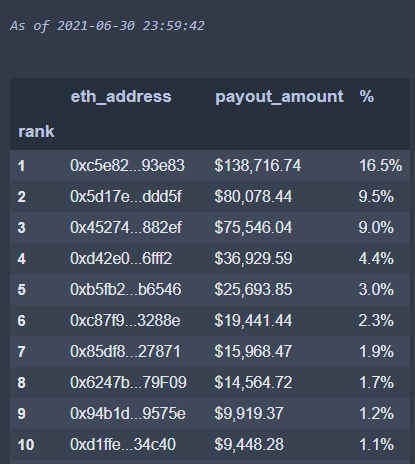This screenshot has width=415, height=464.
Task: Click rank number 10 row label
Action: pos(26,445)
